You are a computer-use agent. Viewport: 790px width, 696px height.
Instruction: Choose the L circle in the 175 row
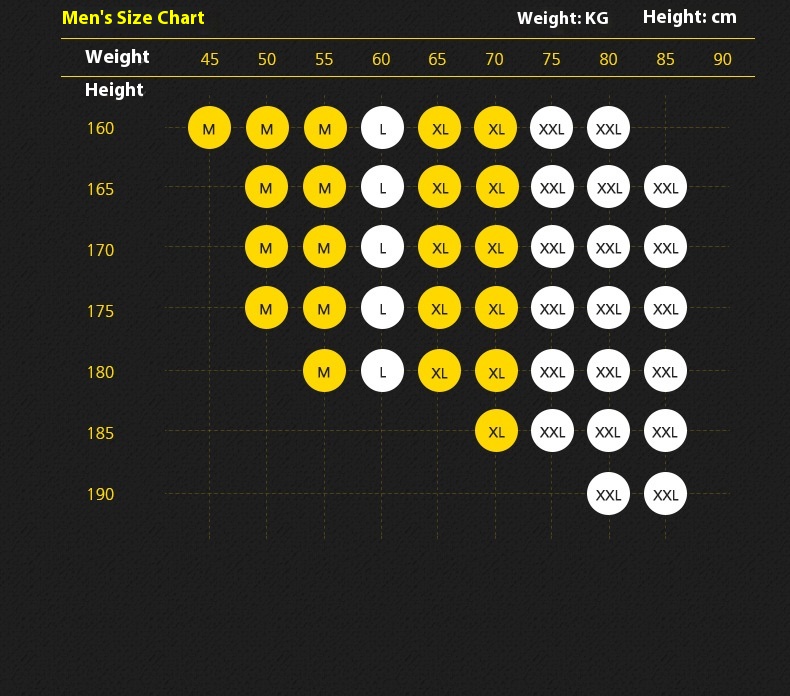[x=382, y=309]
